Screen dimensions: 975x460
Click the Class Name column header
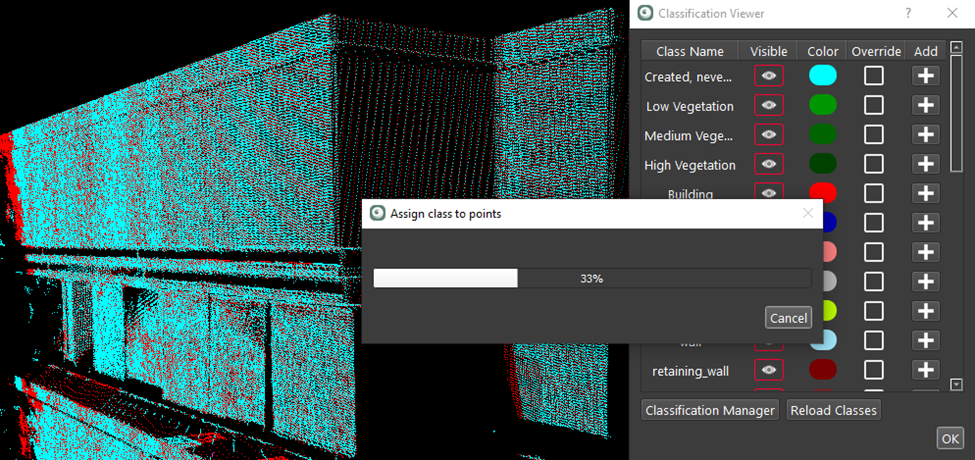pos(689,51)
